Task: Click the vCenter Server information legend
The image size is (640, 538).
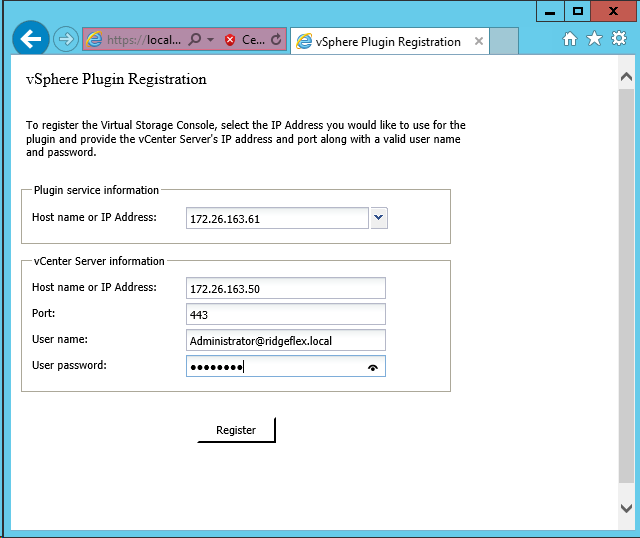Action: [99, 261]
